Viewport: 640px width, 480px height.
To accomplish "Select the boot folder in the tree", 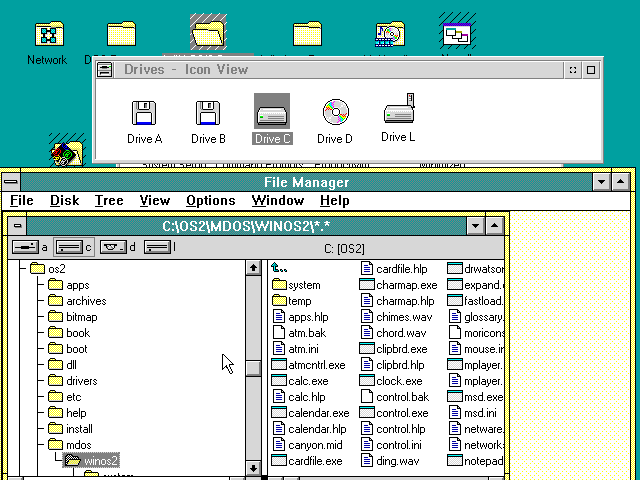I will 68,349.
